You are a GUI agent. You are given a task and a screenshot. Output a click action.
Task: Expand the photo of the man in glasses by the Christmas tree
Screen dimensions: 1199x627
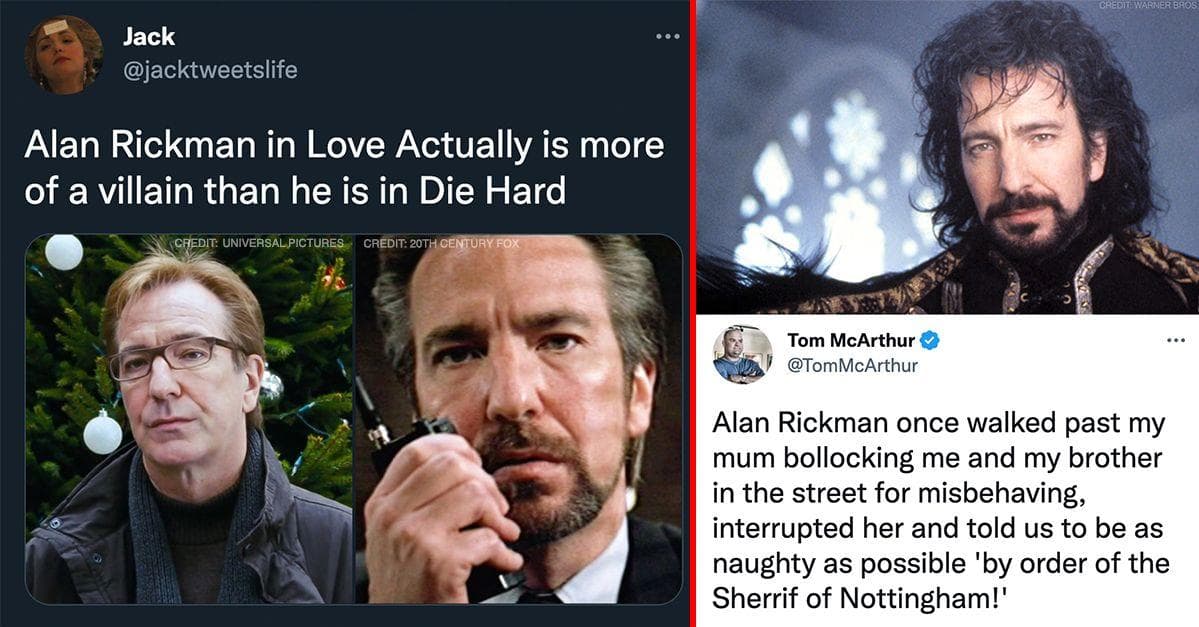(x=189, y=420)
